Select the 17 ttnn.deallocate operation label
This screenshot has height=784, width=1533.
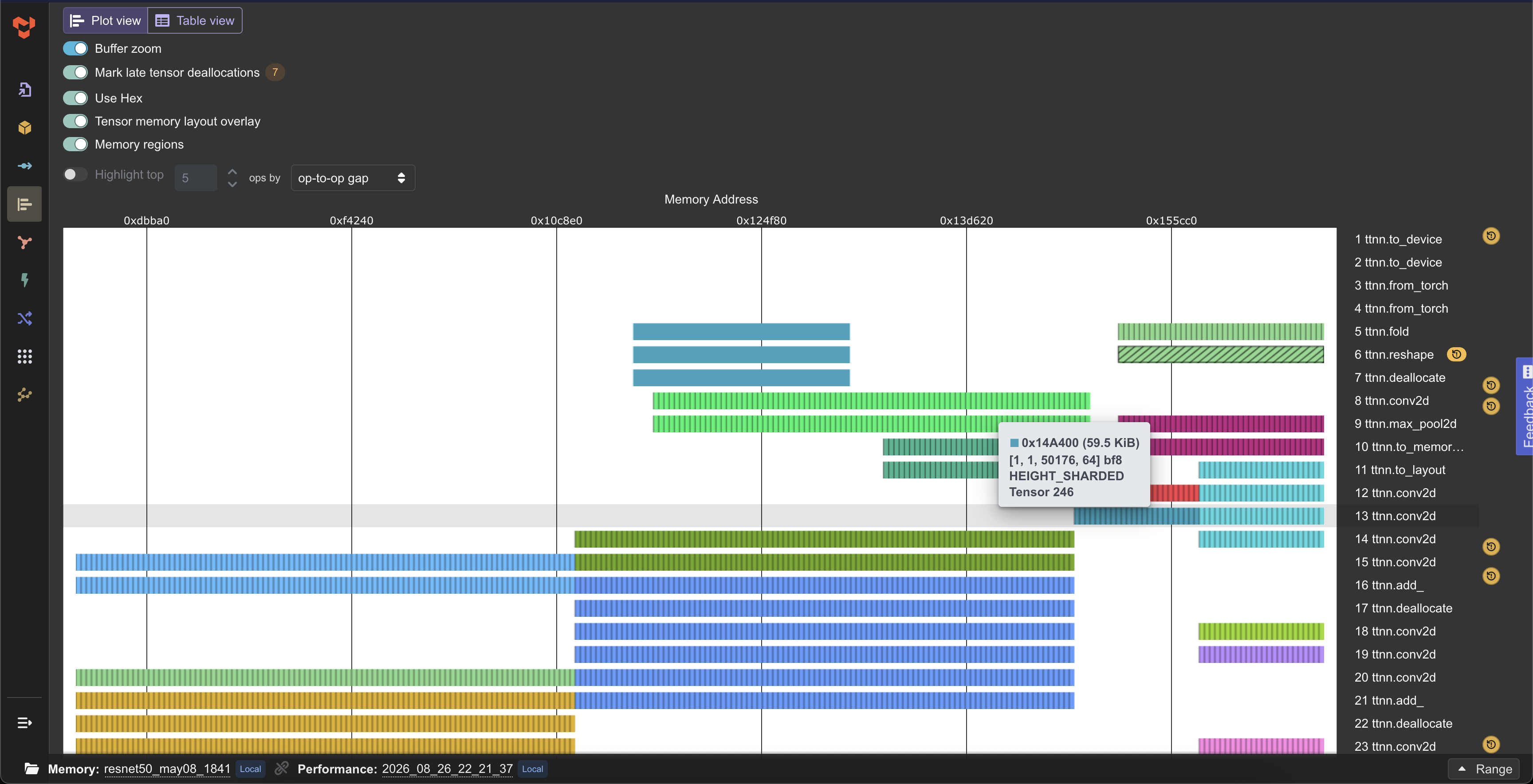pyautogui.click(x=1403, y=608)
